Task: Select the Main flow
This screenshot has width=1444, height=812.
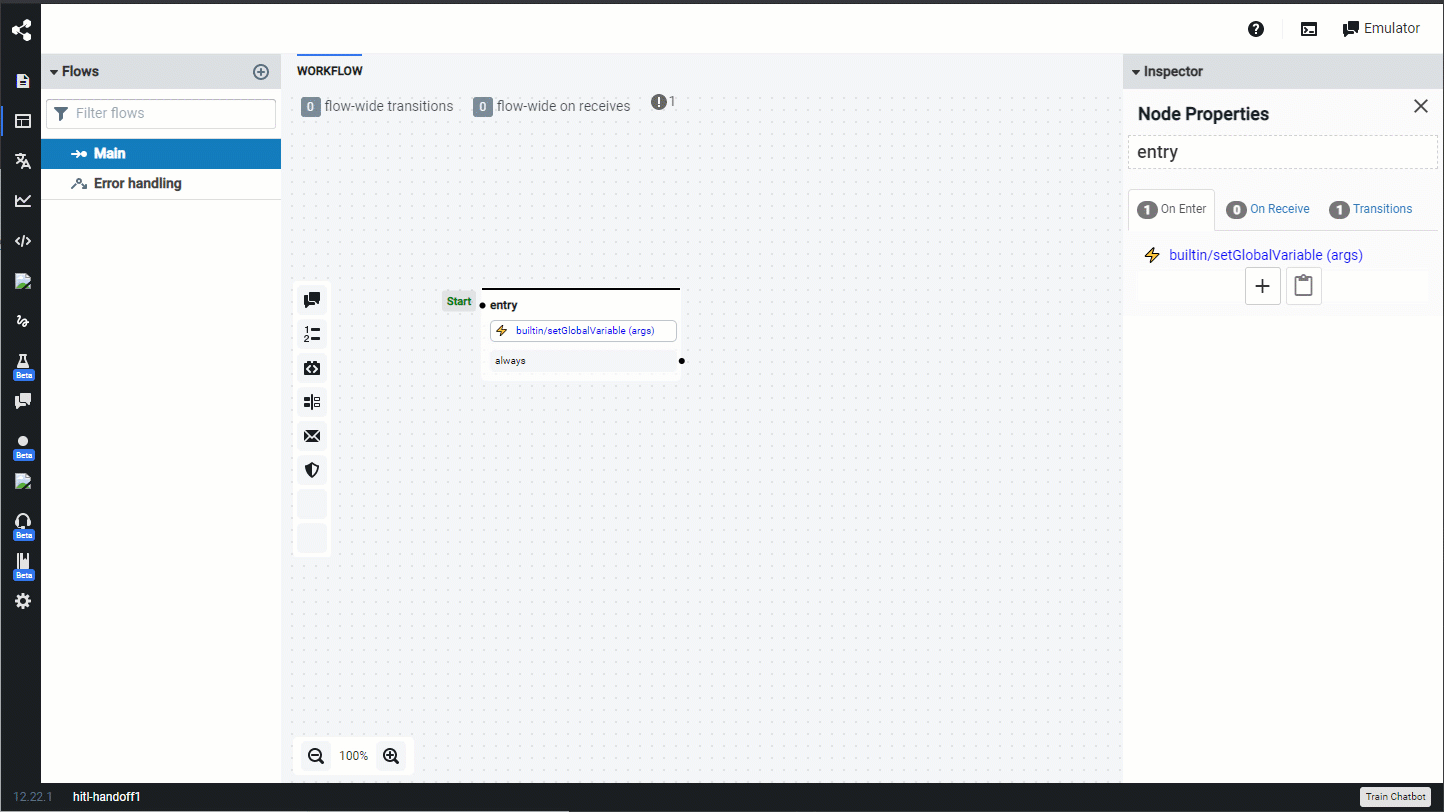Action: (161, 154)
